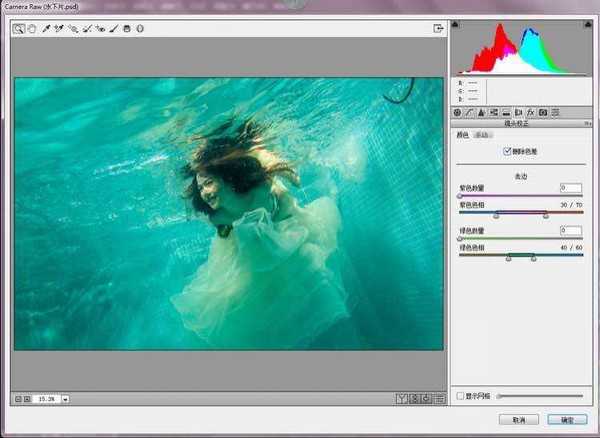Open the zoom level dropdown
Screen dimensions: 600x438
point(65,398)
